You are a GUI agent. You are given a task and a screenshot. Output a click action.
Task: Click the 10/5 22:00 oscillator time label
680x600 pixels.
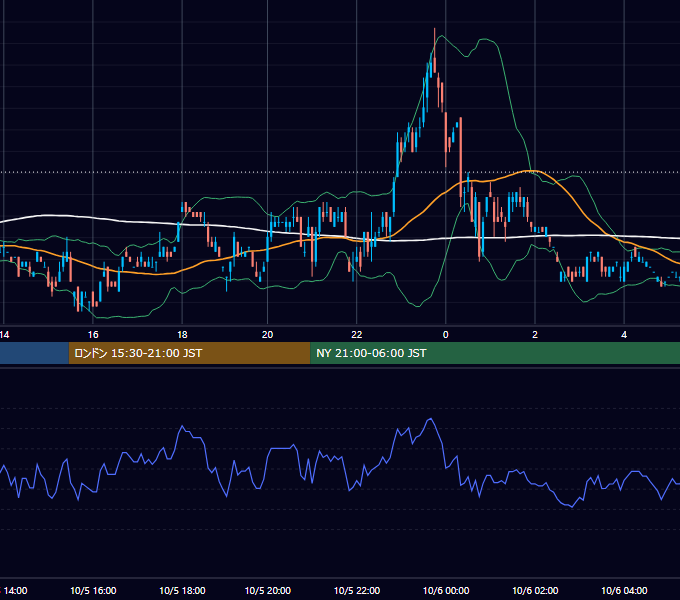(x=356, y=590)
